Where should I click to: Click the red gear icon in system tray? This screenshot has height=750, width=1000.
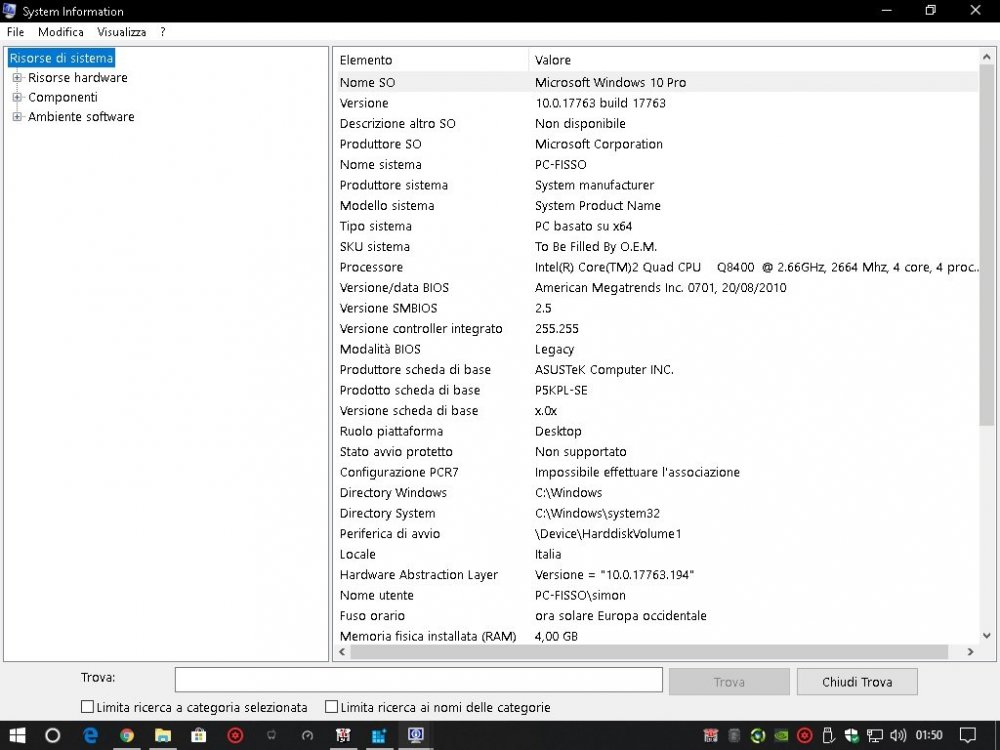click(805, 735)
